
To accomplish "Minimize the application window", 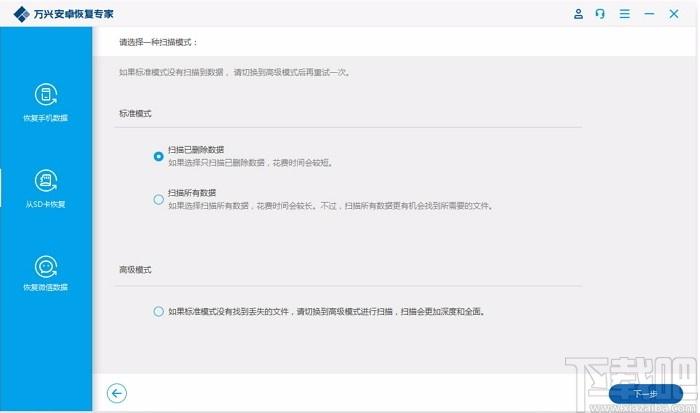I will 649,14.
